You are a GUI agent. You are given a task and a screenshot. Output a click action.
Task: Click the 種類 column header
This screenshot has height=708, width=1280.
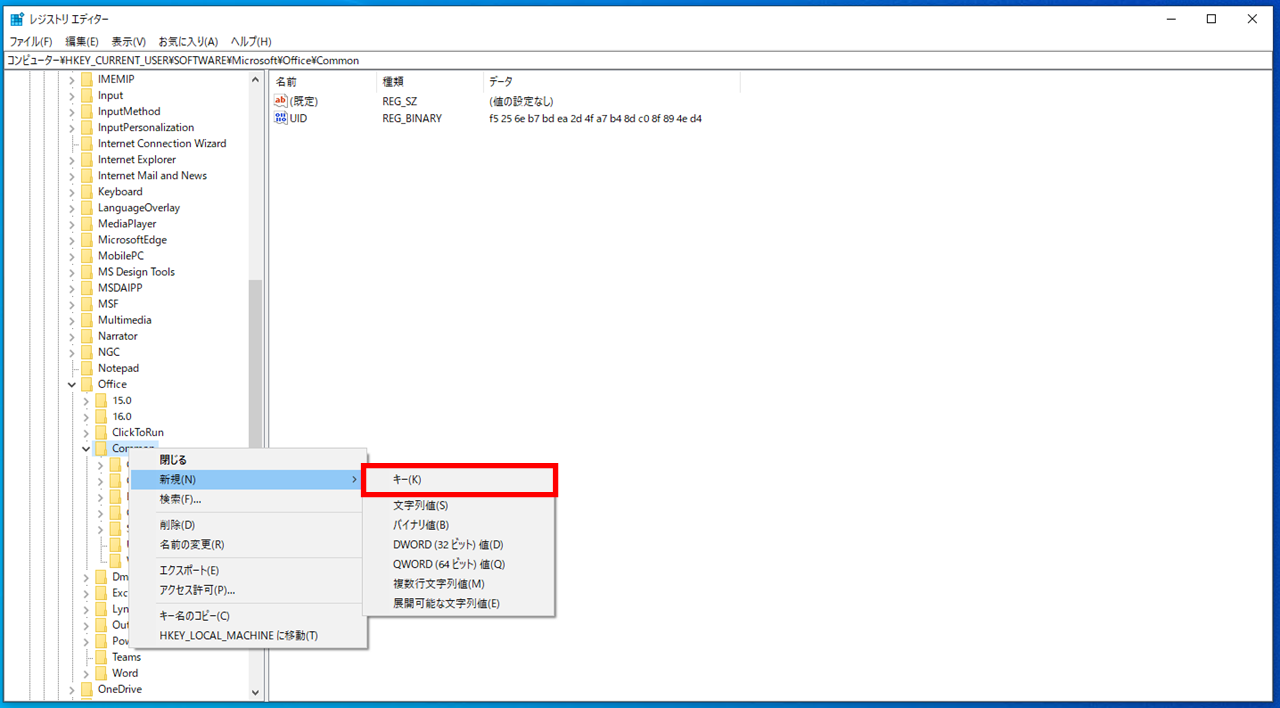(430, 81)
